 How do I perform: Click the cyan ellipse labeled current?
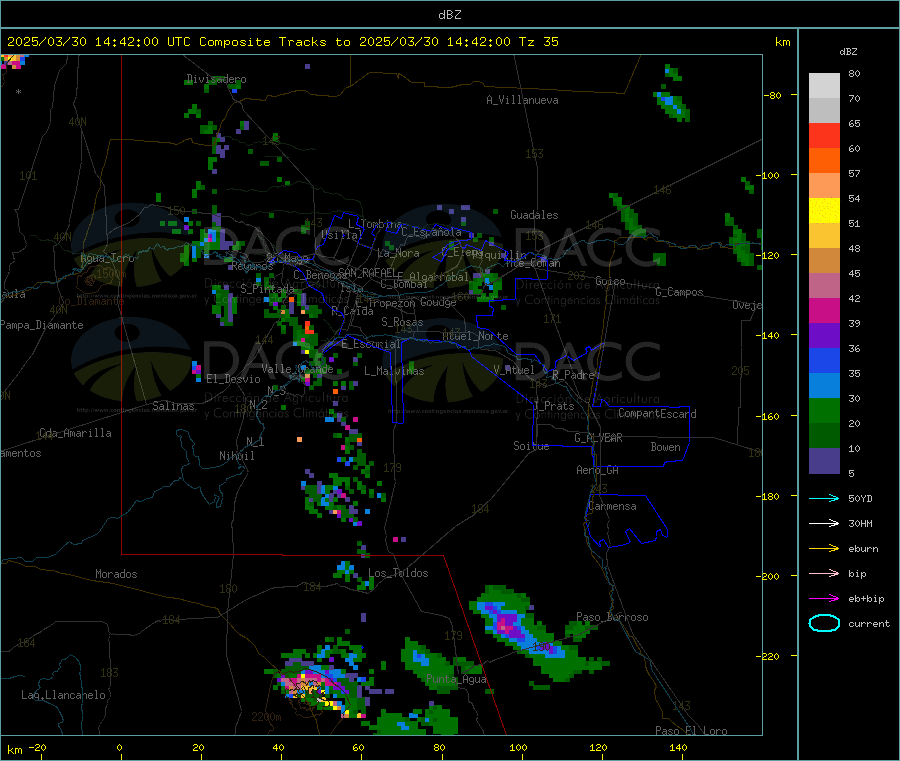tap(824, 623)
